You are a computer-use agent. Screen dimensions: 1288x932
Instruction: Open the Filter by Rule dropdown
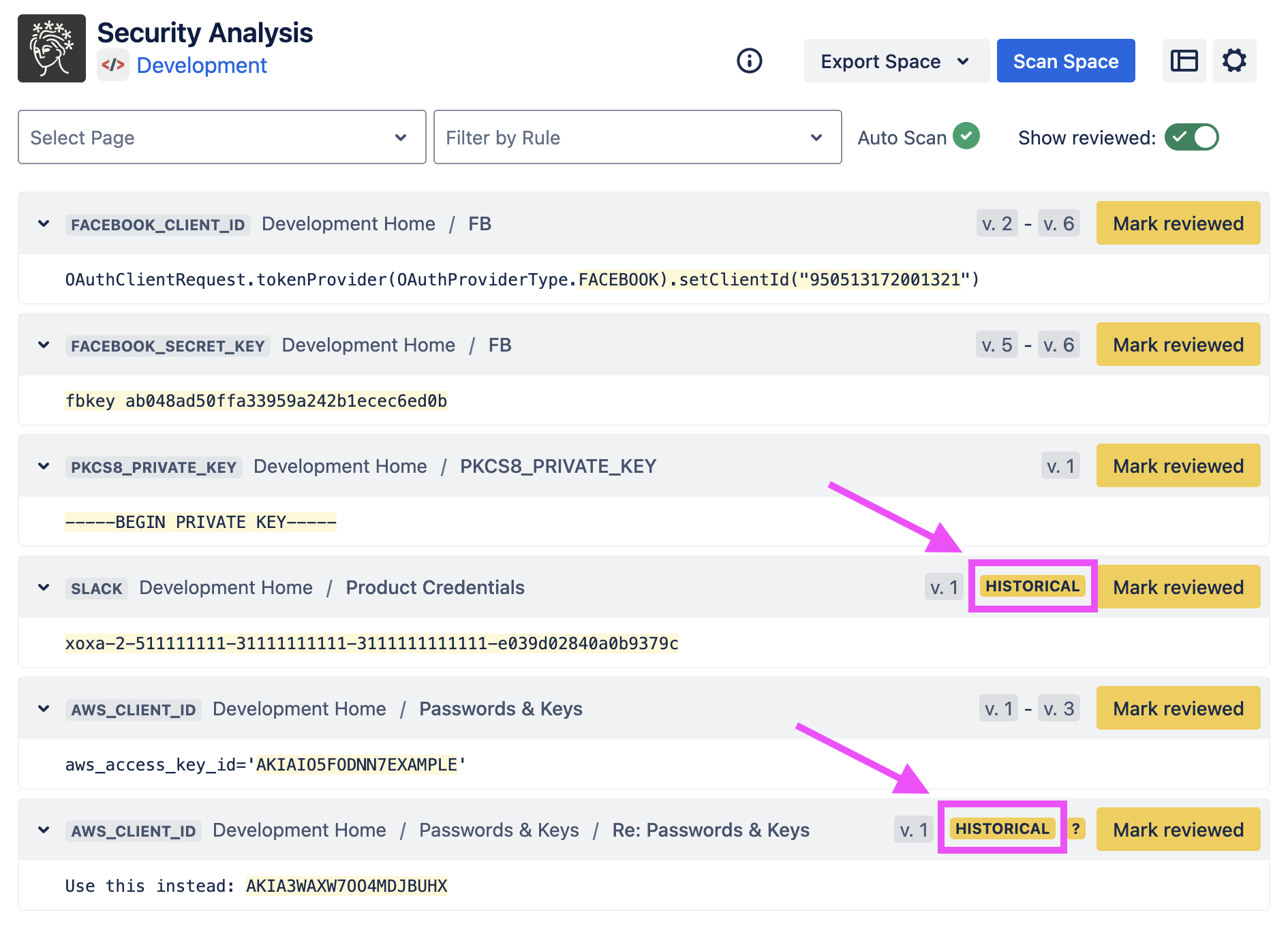637,137
